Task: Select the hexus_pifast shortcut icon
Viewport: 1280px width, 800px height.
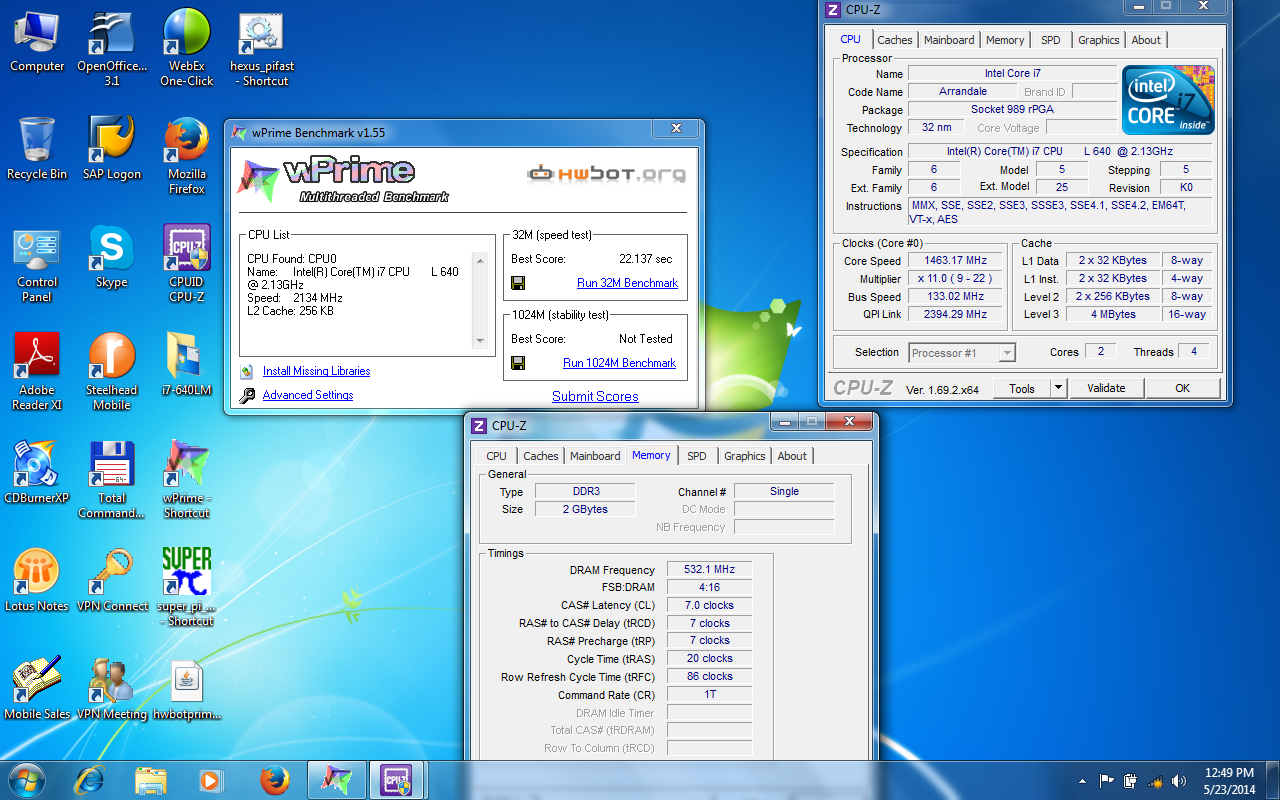Action: click(262, 48)
